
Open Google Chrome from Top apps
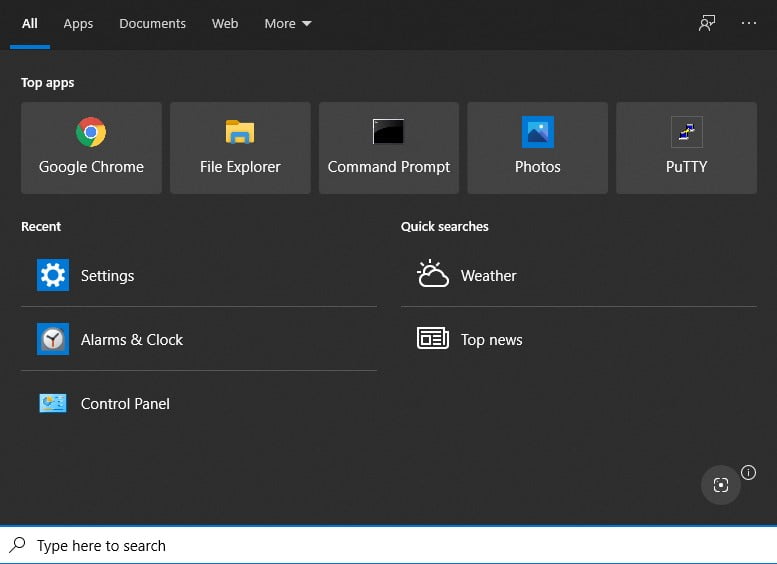coord(91,148)
